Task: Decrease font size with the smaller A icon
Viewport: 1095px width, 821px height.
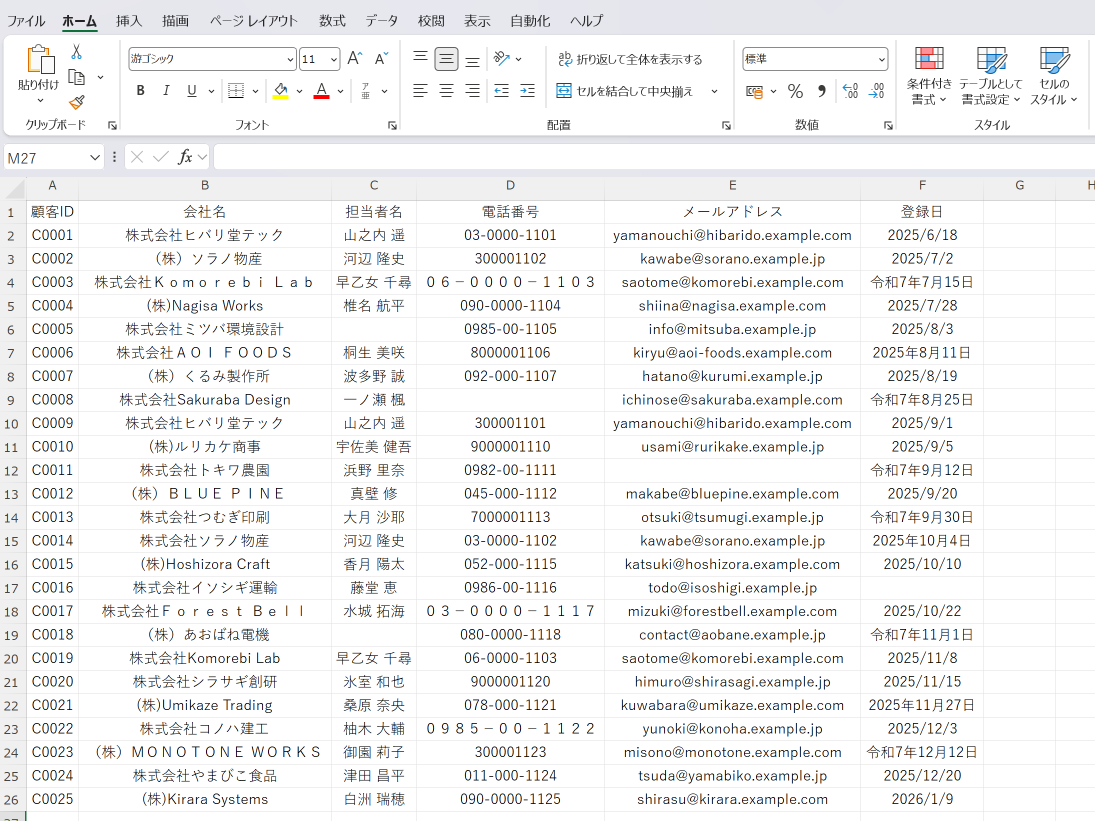Action: coord(381,59)
